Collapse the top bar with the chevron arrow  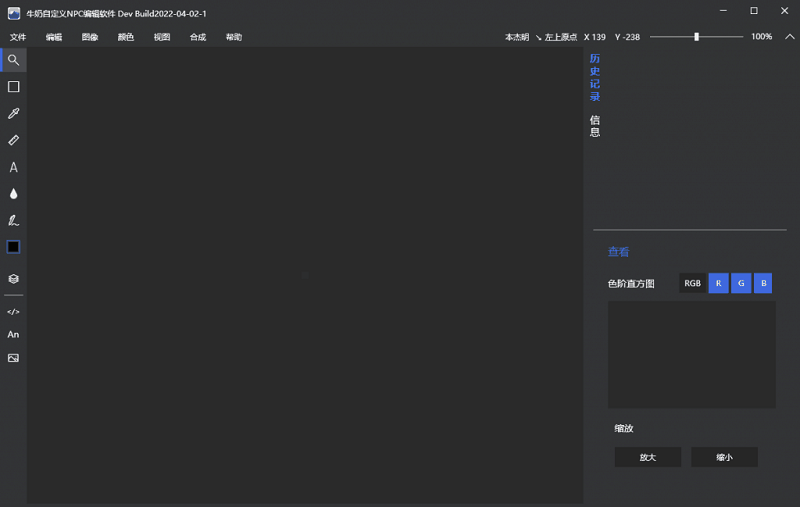pyautogui.click(x=790, y=37)
